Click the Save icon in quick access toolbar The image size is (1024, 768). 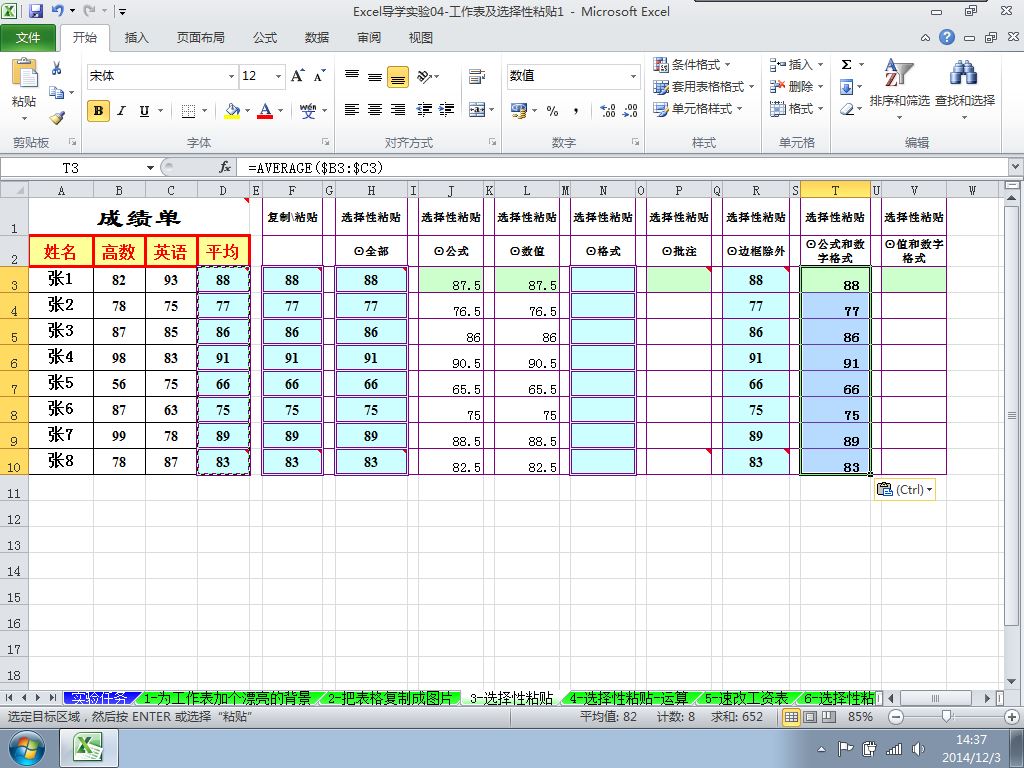tap(36, 11)
